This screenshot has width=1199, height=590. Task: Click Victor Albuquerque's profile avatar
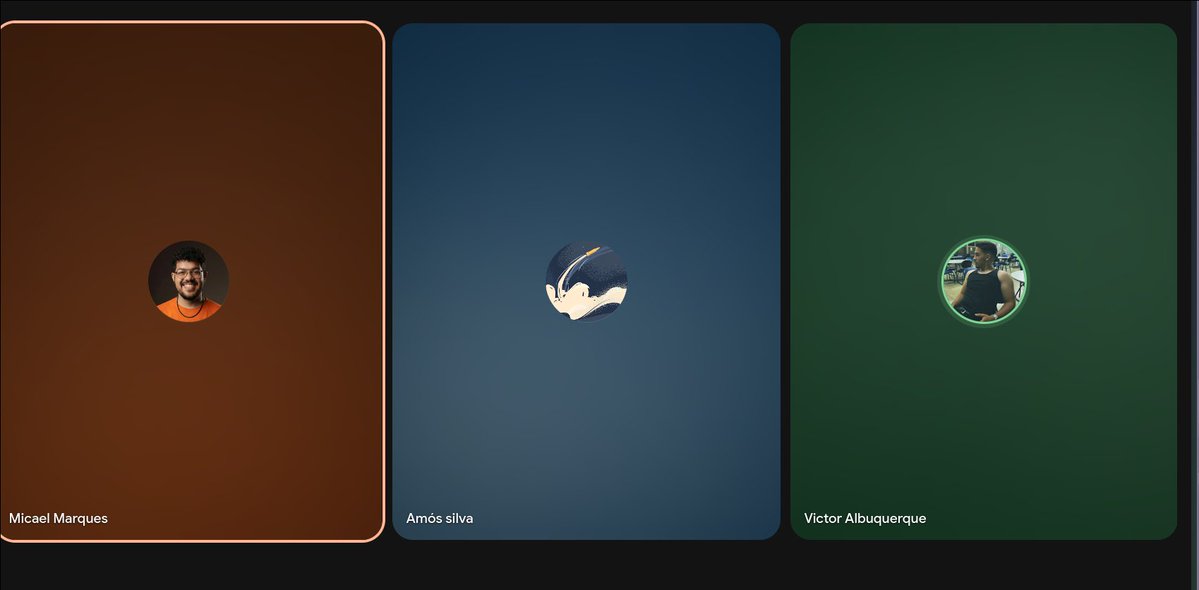pyautogui.click(x=983, y=281)
